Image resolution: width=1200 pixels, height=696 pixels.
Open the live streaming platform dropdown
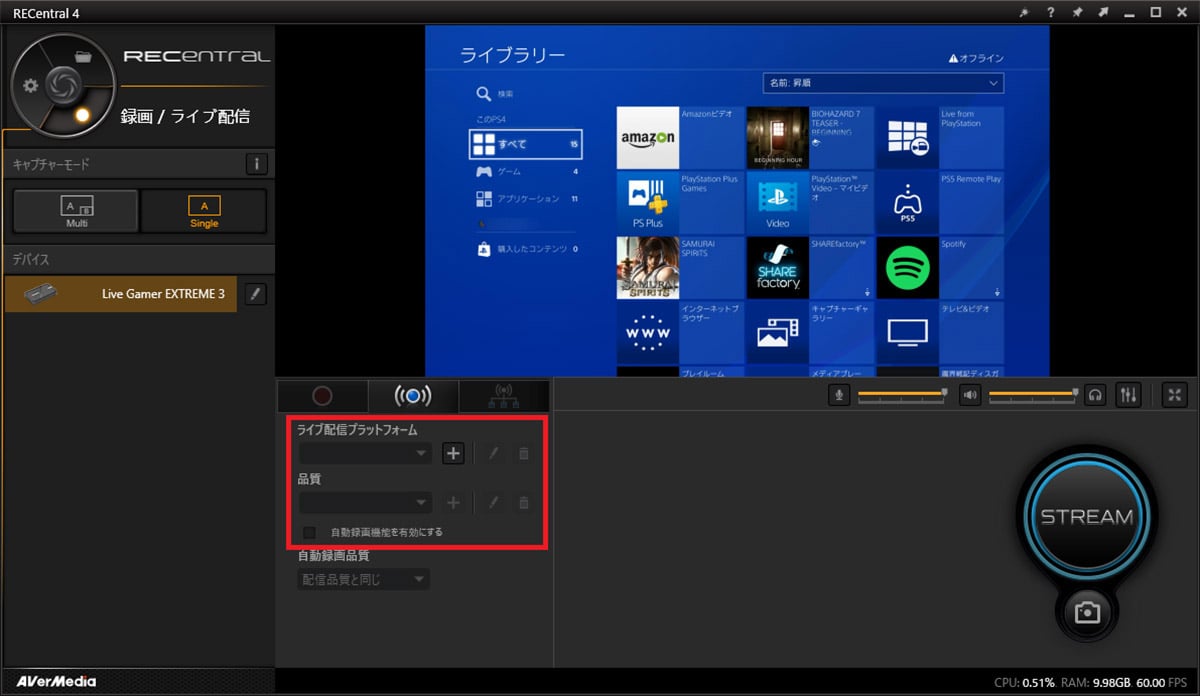click(x=365, y=453)
